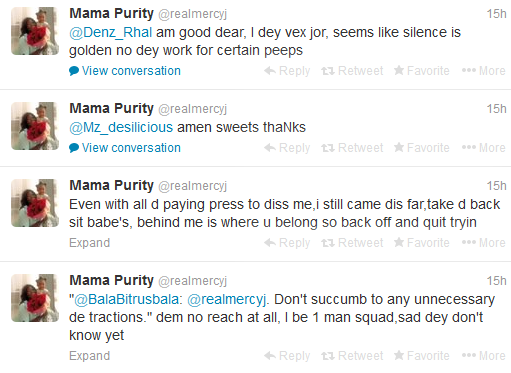Retweet the 'paying press to diss me' tweet
Screen dimensions: 511x373
click(352, 243)
